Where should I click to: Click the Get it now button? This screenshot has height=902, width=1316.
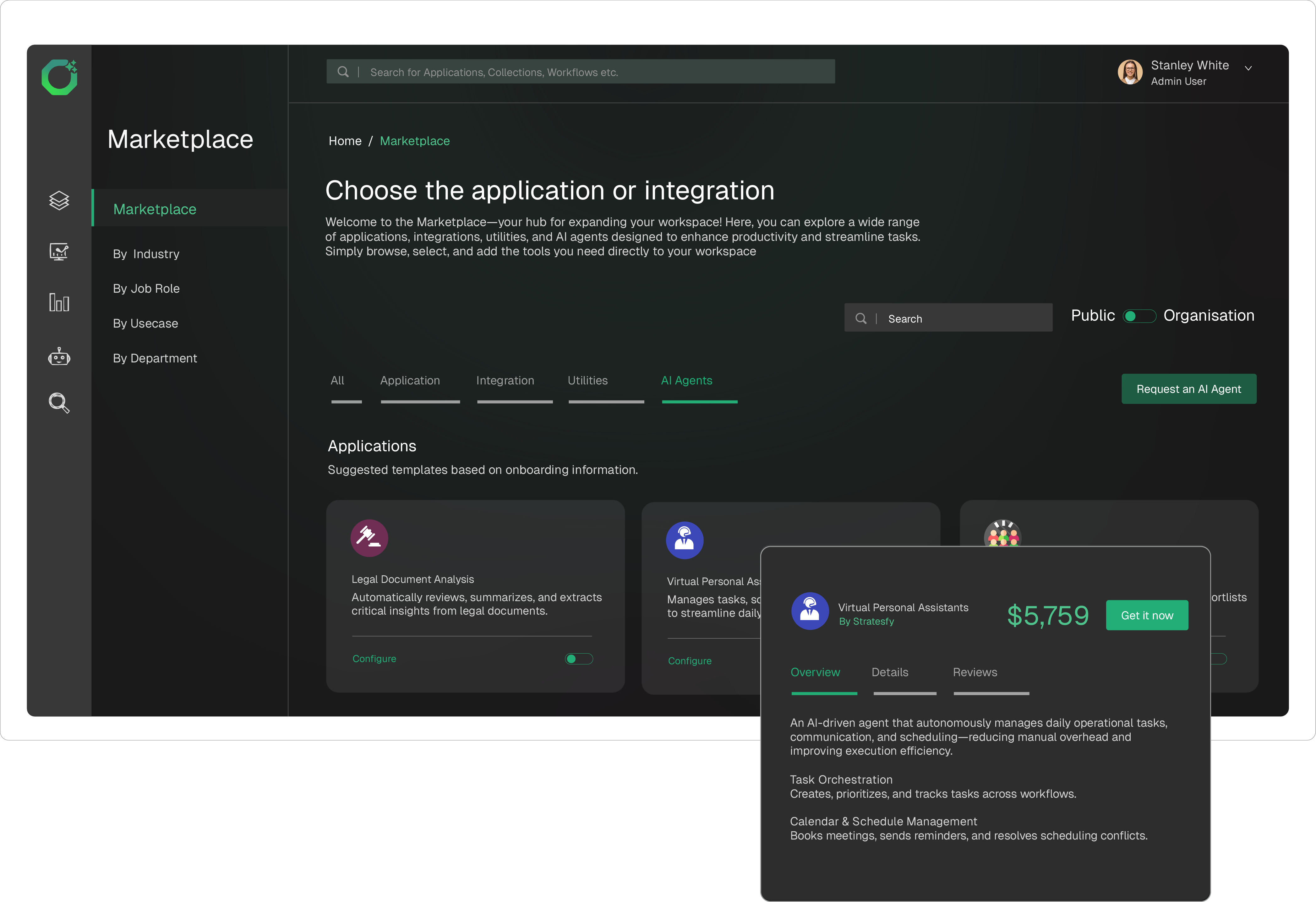1147,616
